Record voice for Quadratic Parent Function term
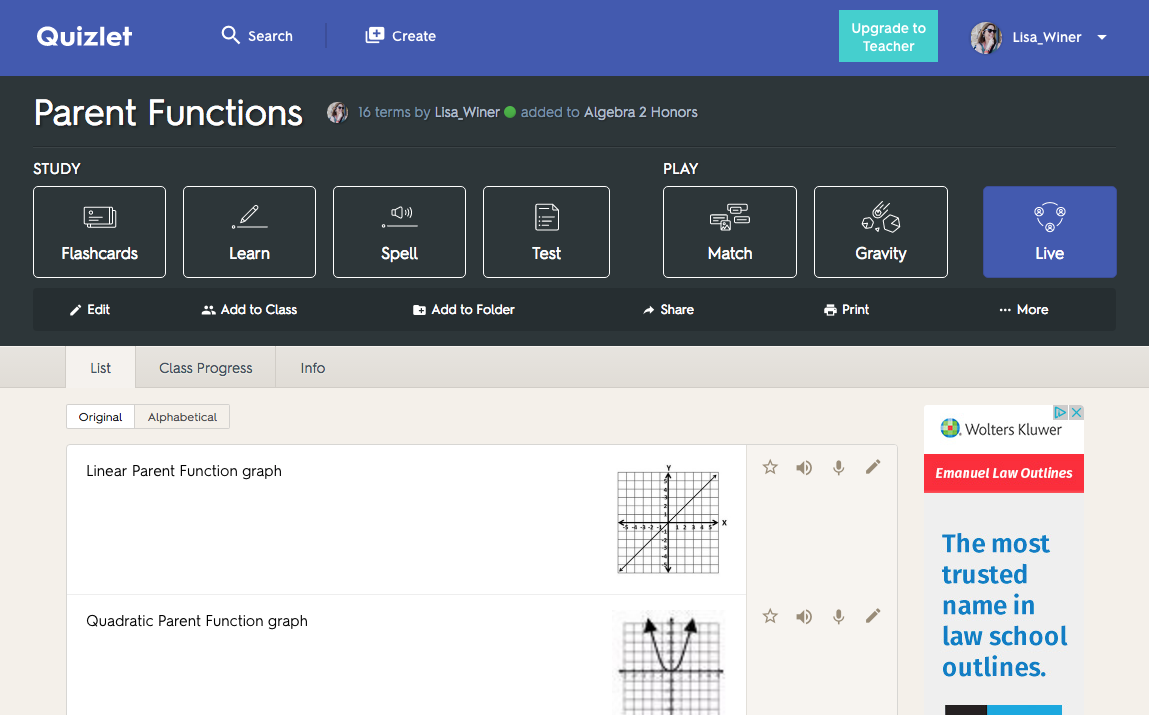1149x715 pixels. pyautogui.click(x=838, y=616)
